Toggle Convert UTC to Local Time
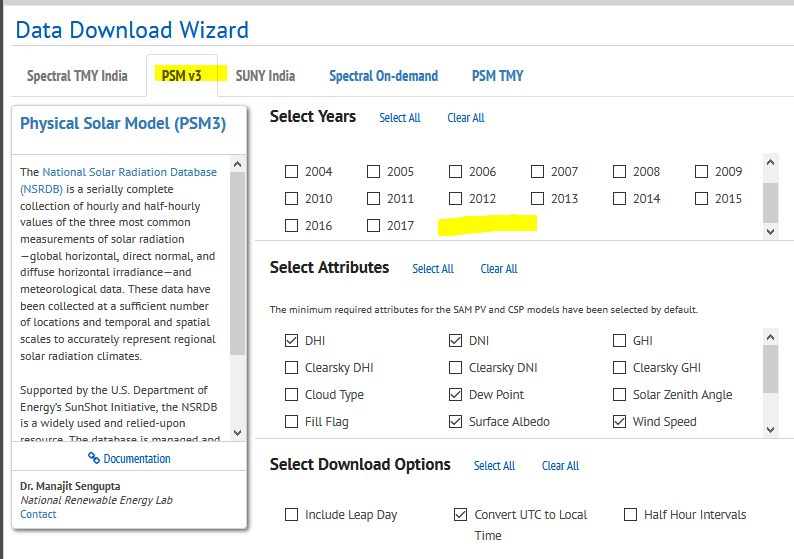This screenshot has width=794, height=559. coord(460,515)
